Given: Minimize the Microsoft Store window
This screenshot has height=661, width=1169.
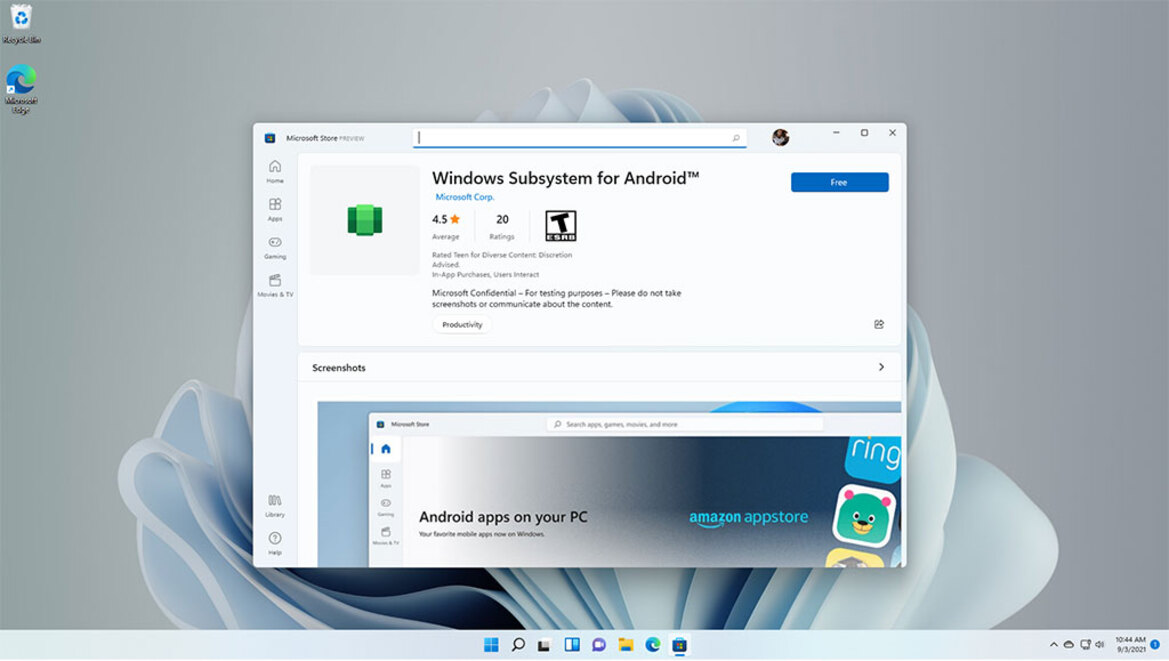Looking at the screenshot, I should (836, 133).
